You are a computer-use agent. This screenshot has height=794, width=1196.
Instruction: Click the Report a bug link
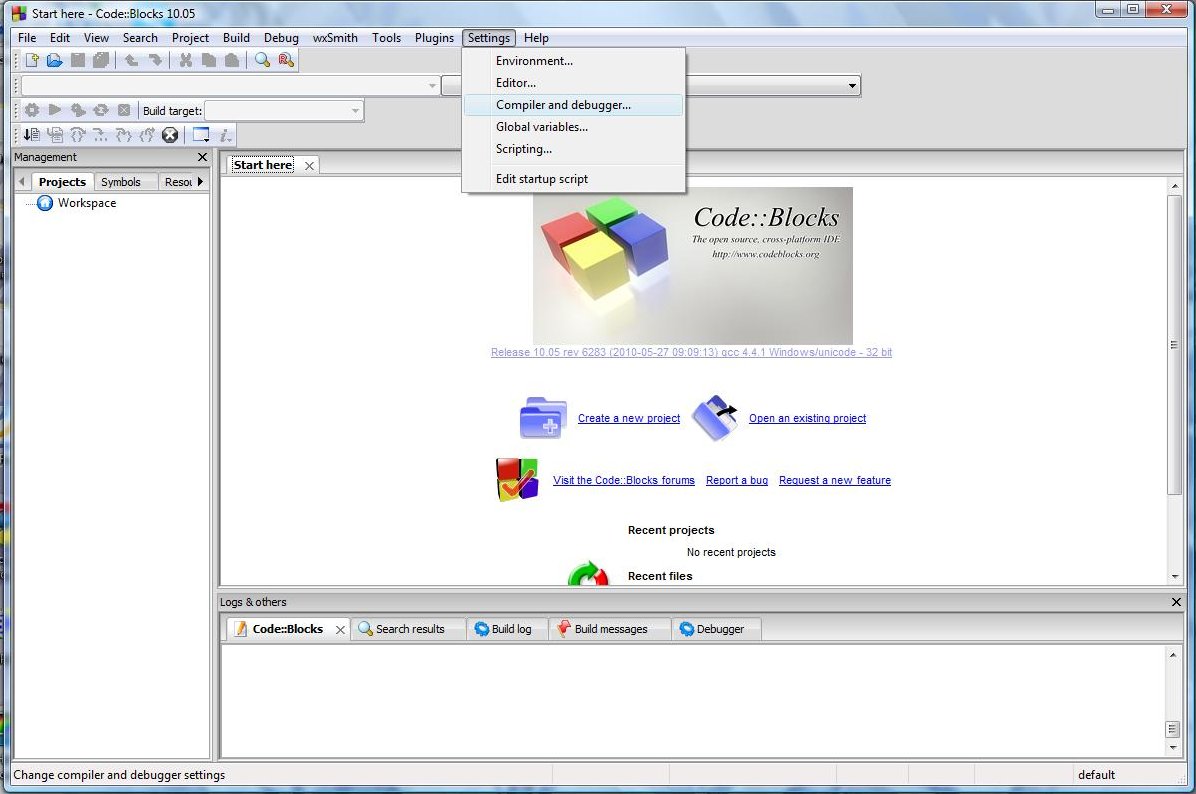coord(736,480)
